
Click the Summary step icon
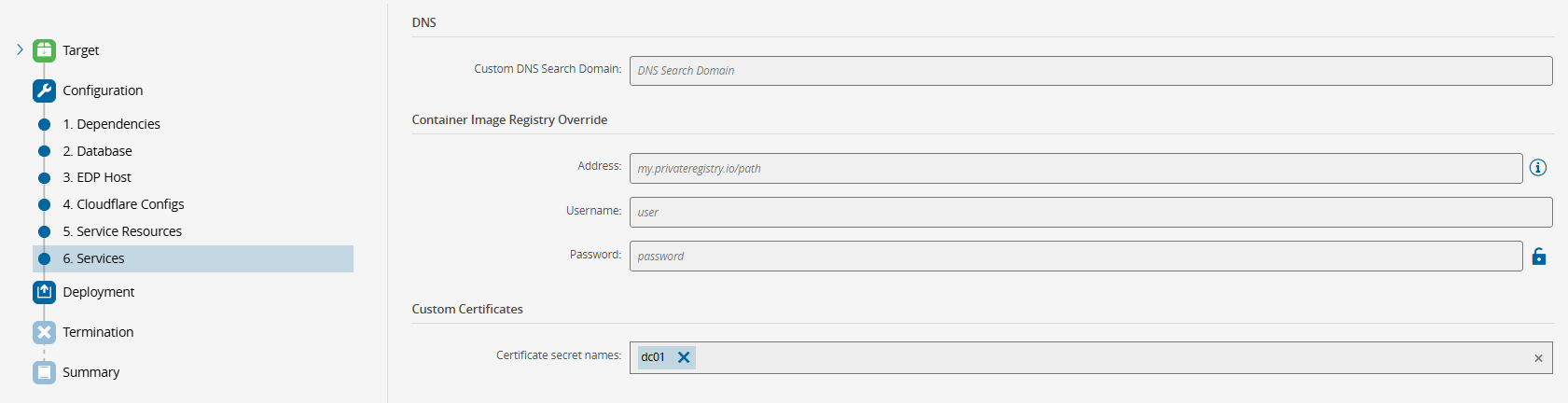click(44, 372)
